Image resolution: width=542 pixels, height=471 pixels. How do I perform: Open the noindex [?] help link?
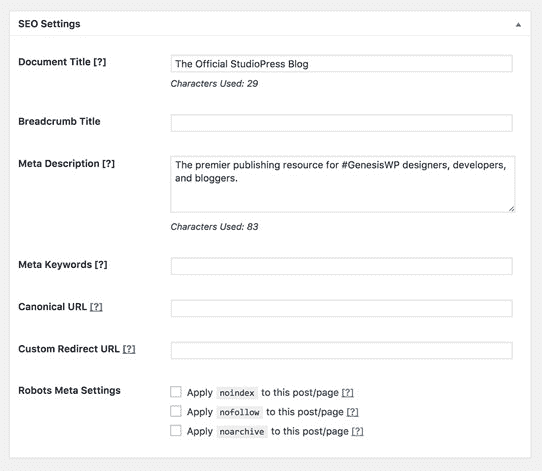click(x=348, y=393)
